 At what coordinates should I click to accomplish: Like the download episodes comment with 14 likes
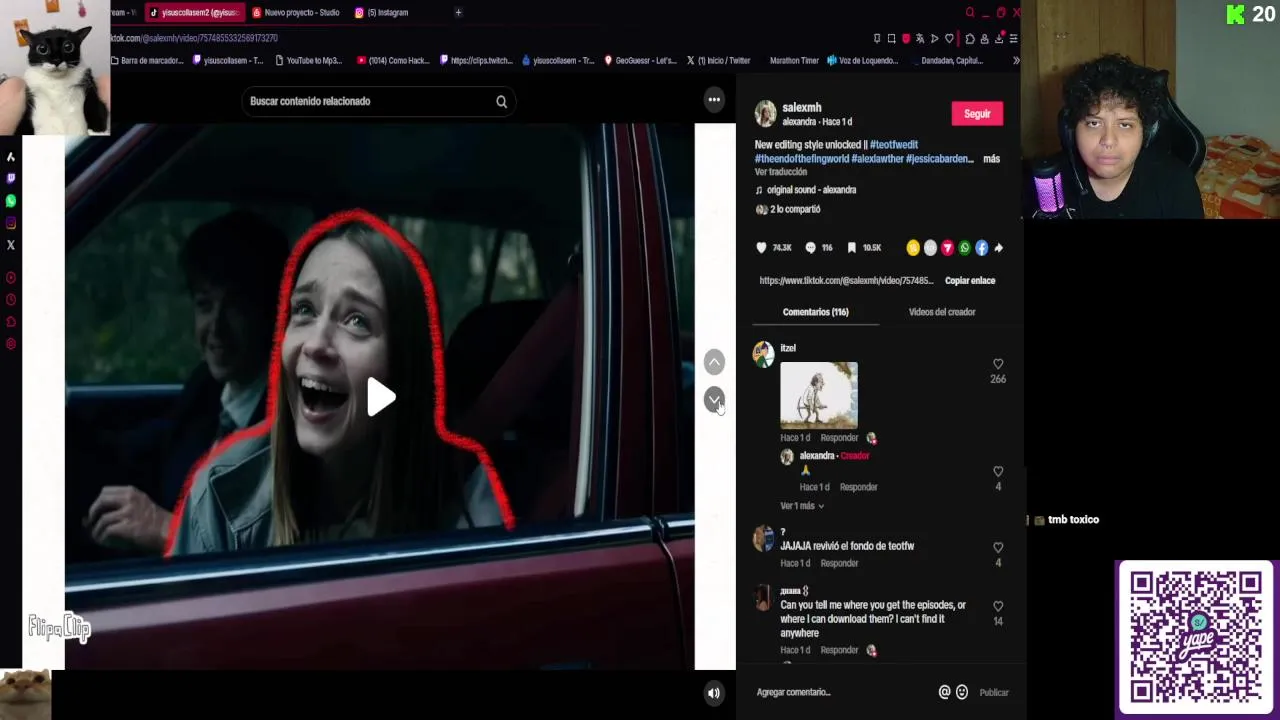[998, 606]
